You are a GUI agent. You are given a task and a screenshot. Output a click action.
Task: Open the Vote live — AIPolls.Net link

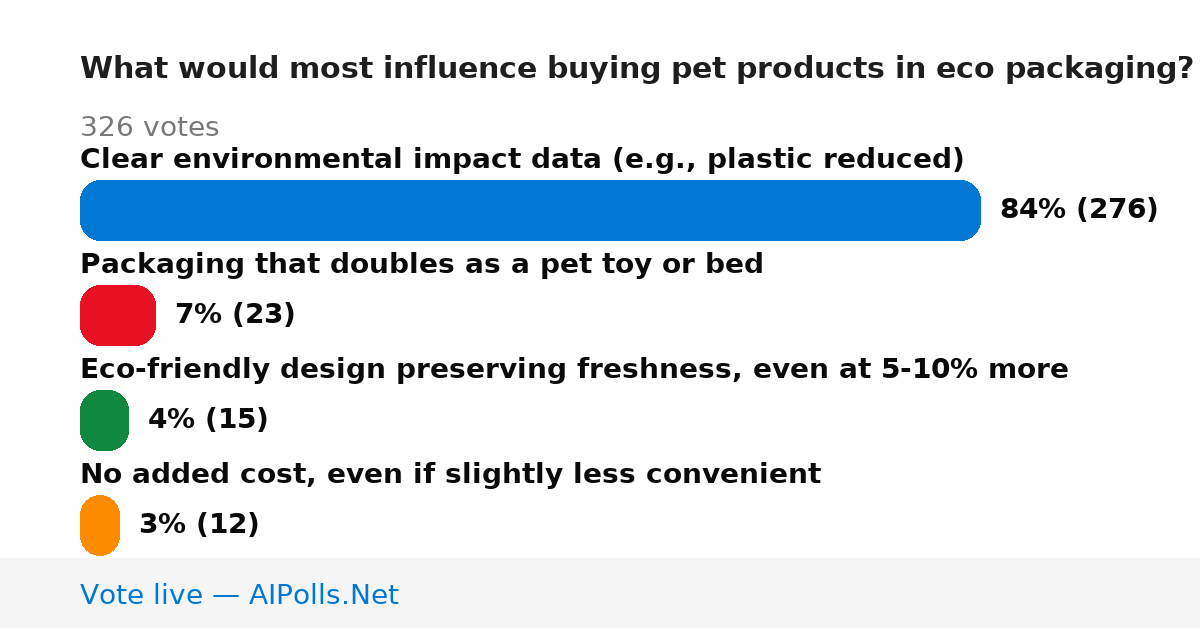click(x=239, y=595)
